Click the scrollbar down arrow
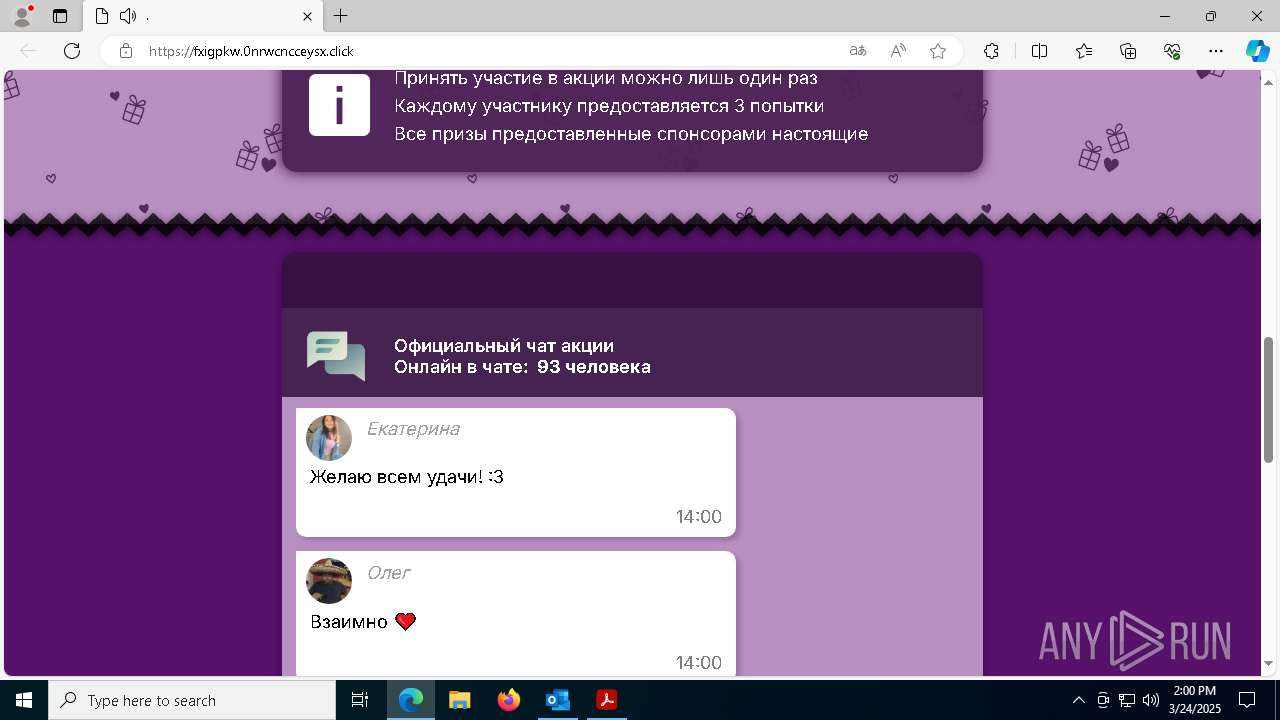Screen dimensions: 1280x720 coord(1269,664)
